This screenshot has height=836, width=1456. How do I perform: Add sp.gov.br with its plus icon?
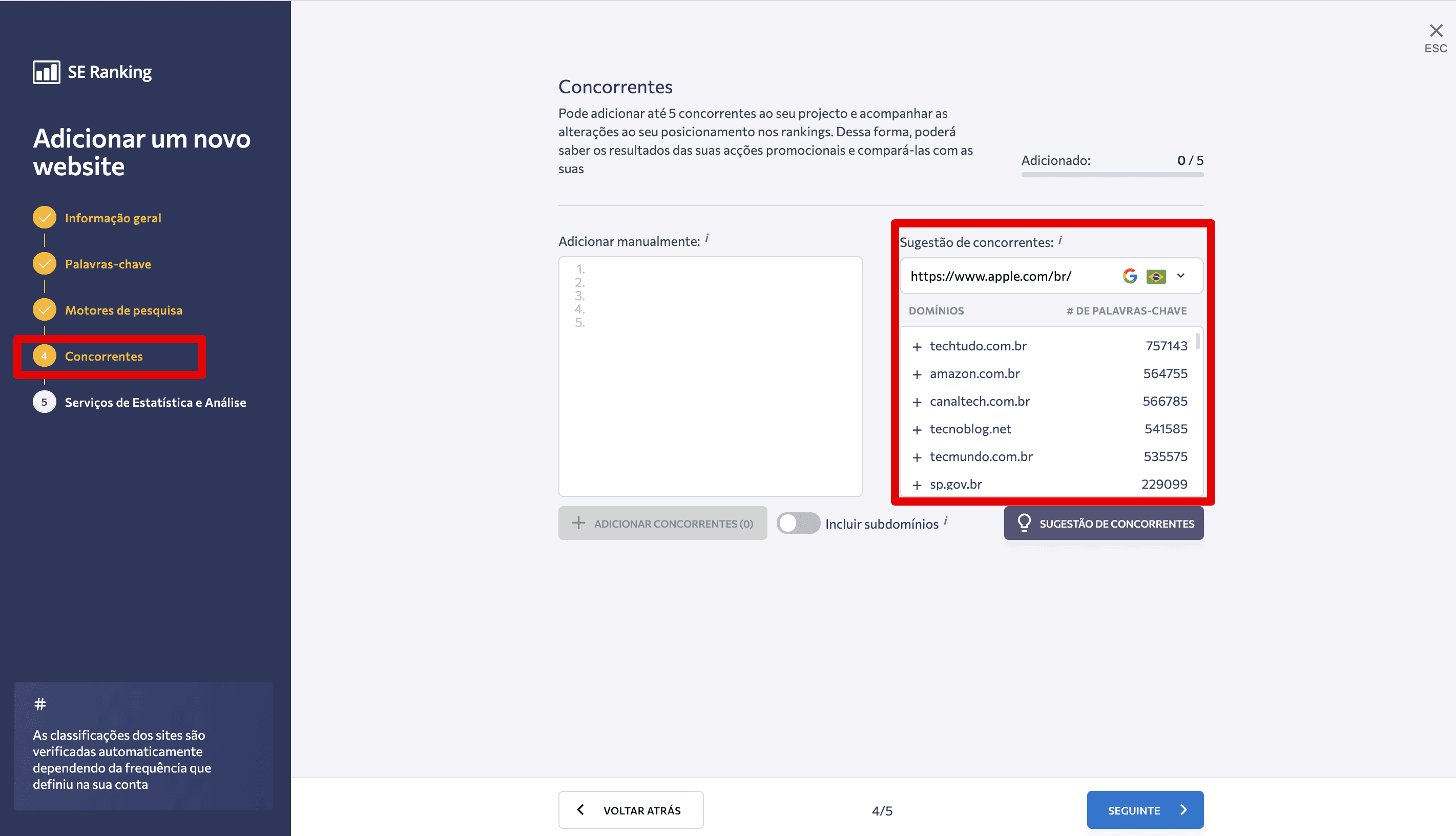917,485
